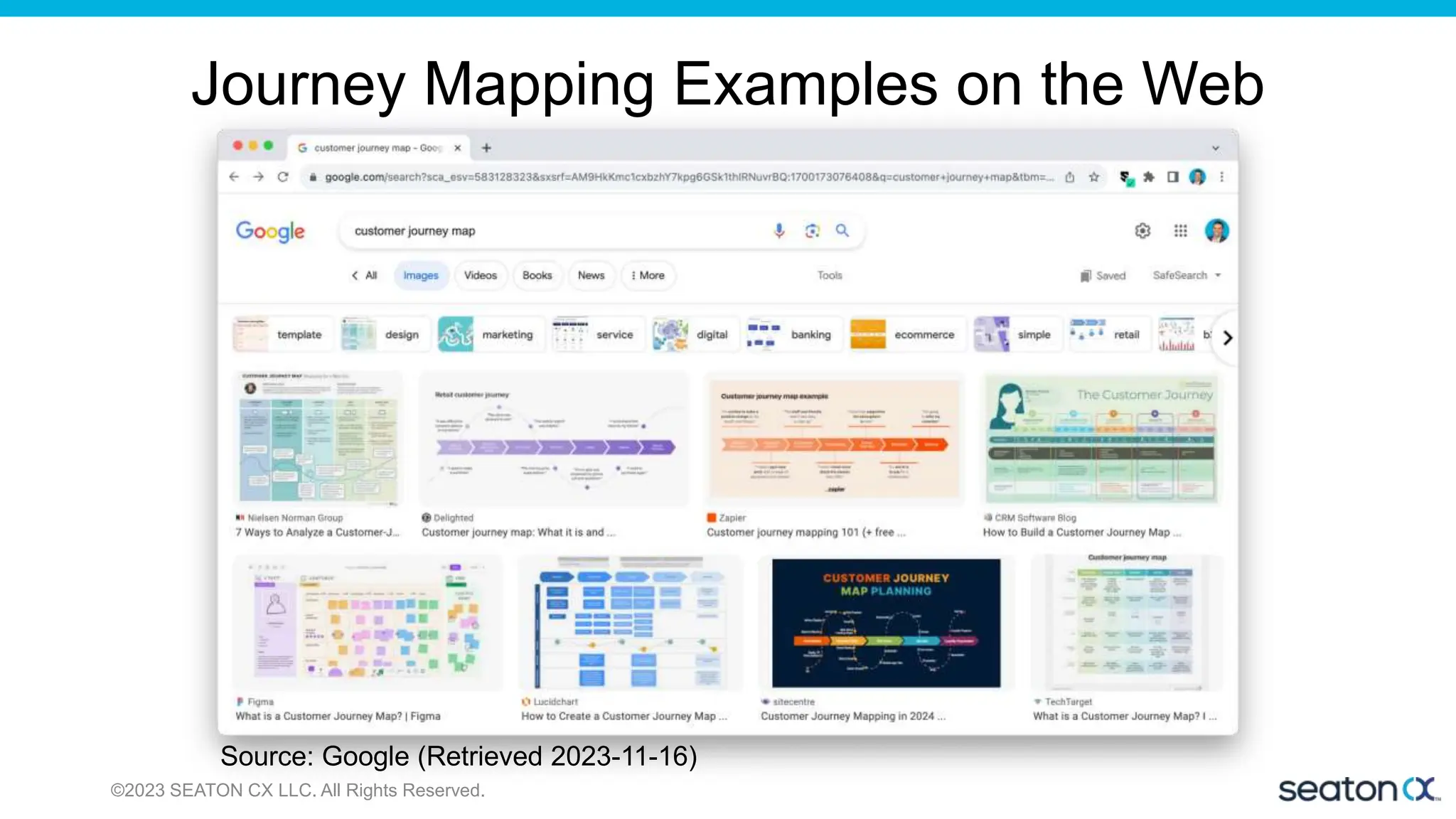
Task: Open a new tab with the plus icon
Action: pos(486,148)
